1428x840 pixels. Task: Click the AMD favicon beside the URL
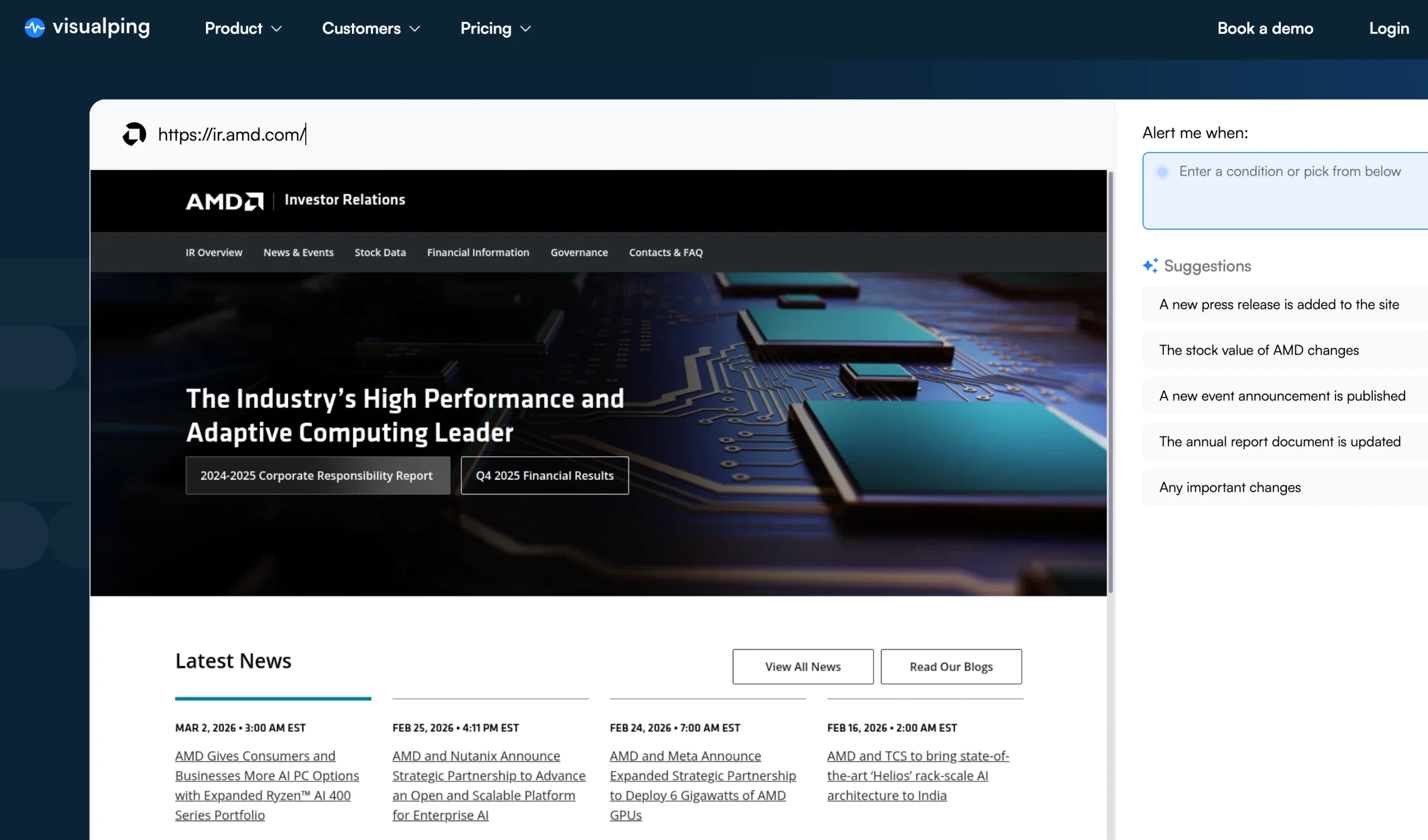[x=134, y=134]
